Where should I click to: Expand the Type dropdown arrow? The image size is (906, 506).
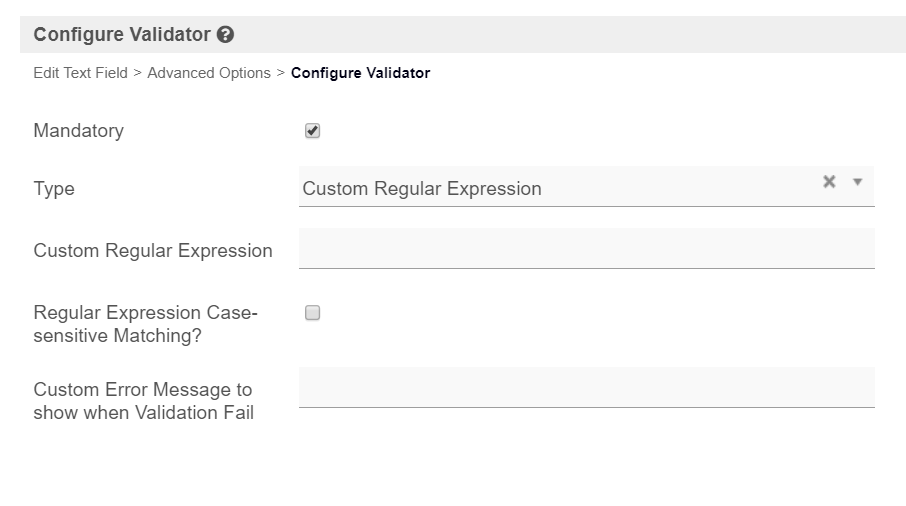click(857, 182)
